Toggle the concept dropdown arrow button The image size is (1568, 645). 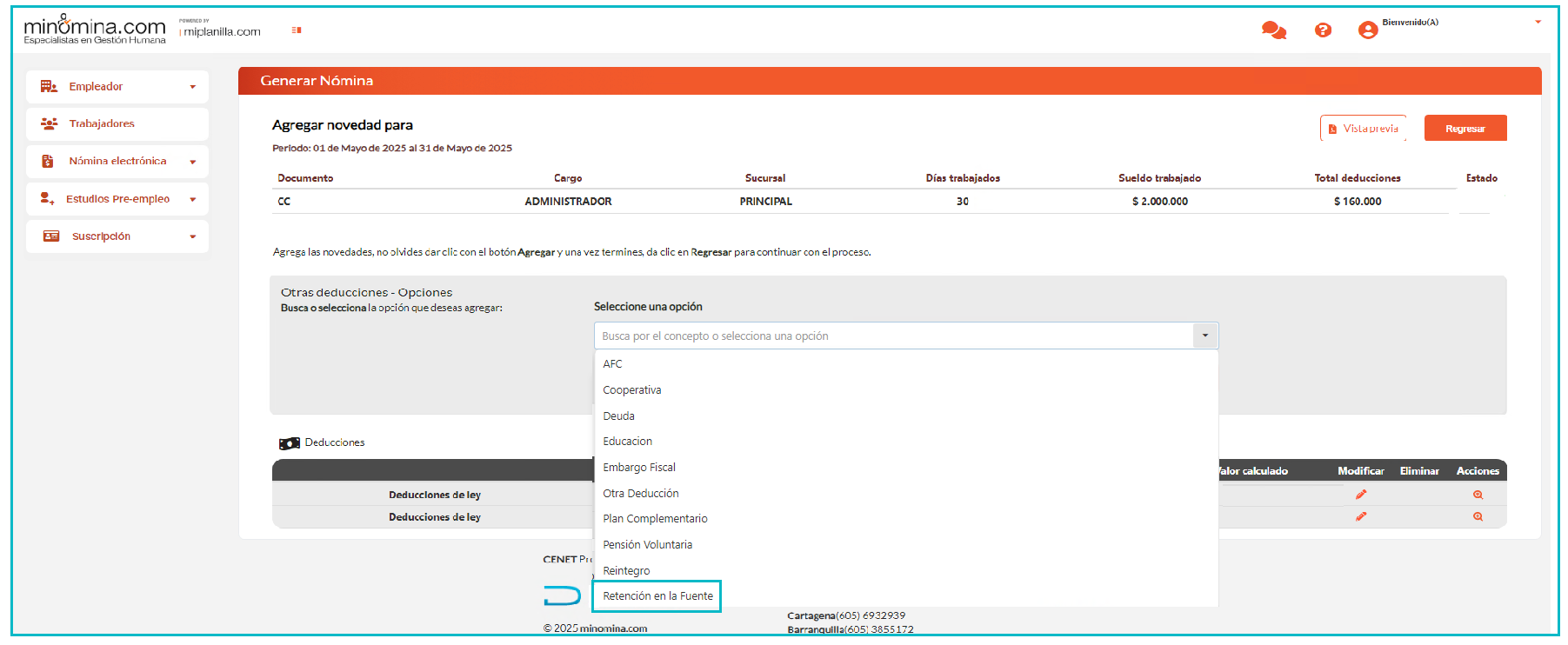1205,336
